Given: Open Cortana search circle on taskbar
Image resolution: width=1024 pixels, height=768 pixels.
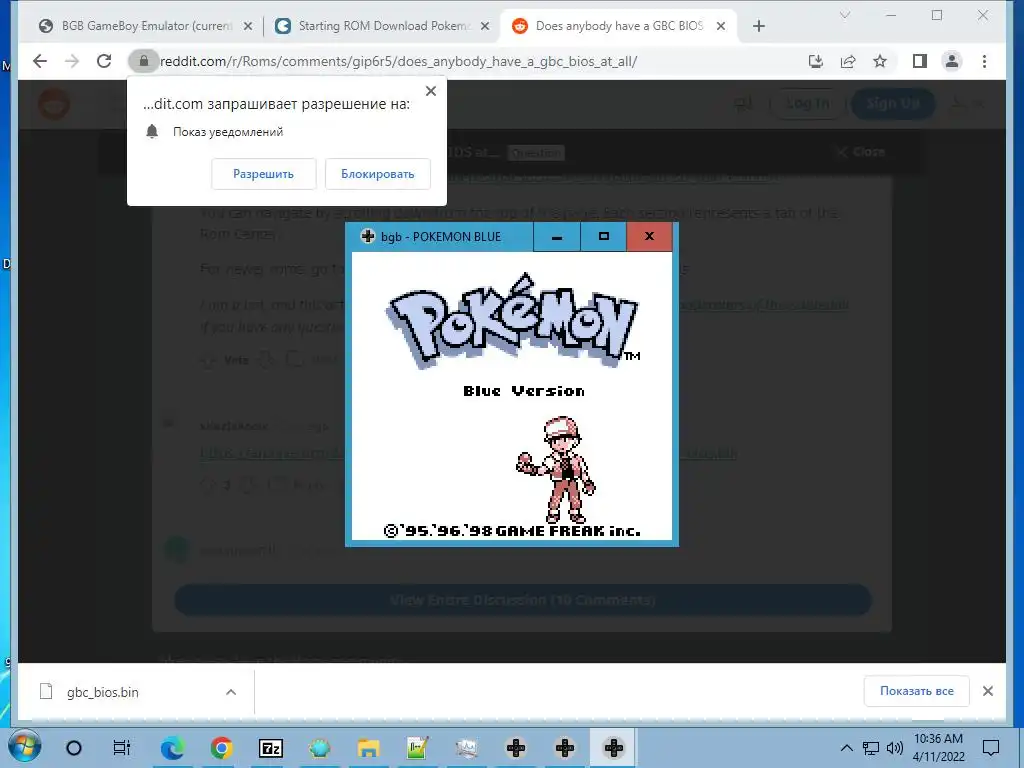Looking at the screenshot, I should pyautogui.click(x=74, y=748).
